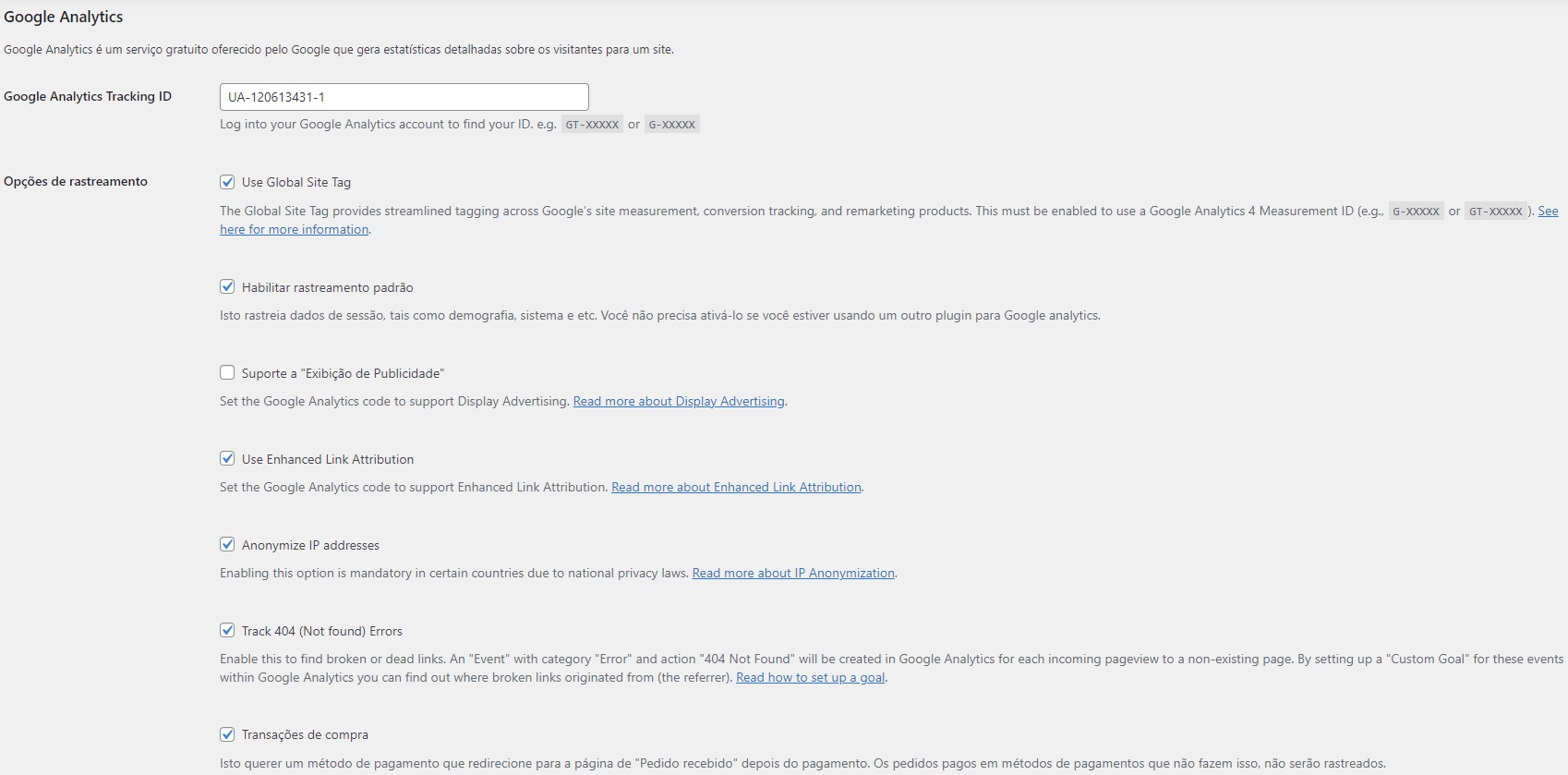The width and height of the screenshot is (1568, 775).
Task: Click the Google Analytics Tracking ID label
Action: (x=88, y=96)
